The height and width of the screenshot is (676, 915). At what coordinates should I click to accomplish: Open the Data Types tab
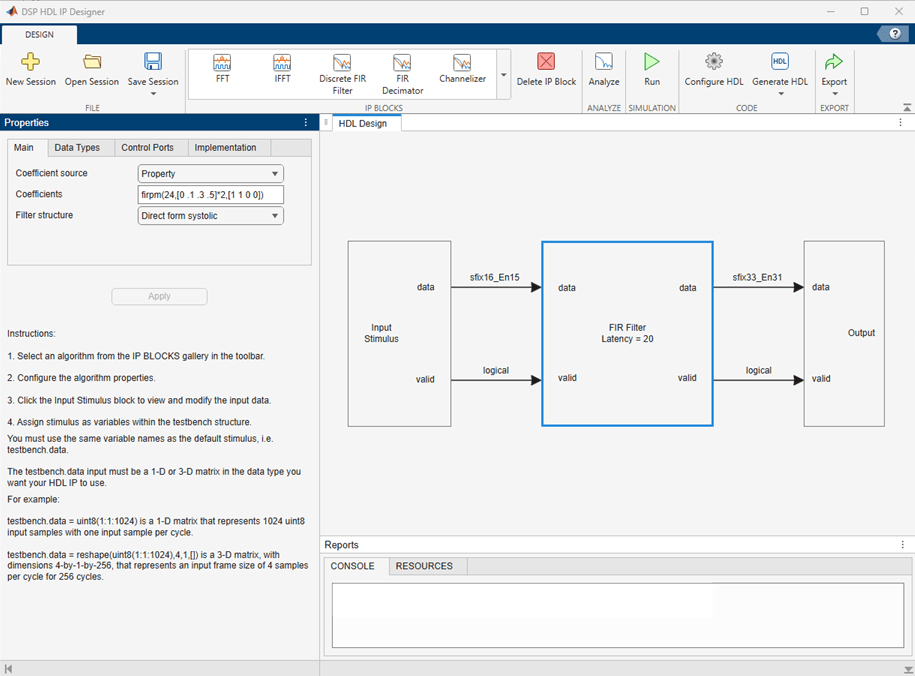[77, 148]
